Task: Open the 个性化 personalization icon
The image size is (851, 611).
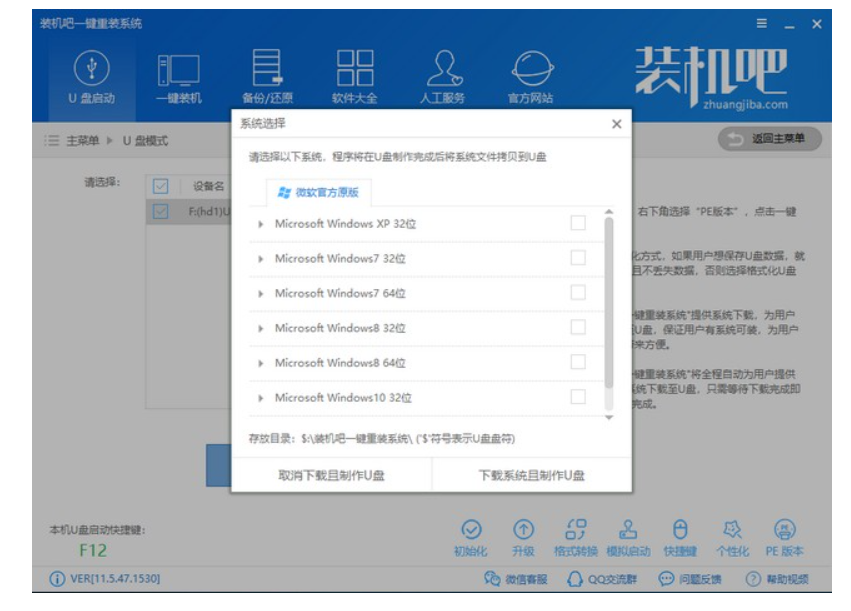Action: [732, 538]
